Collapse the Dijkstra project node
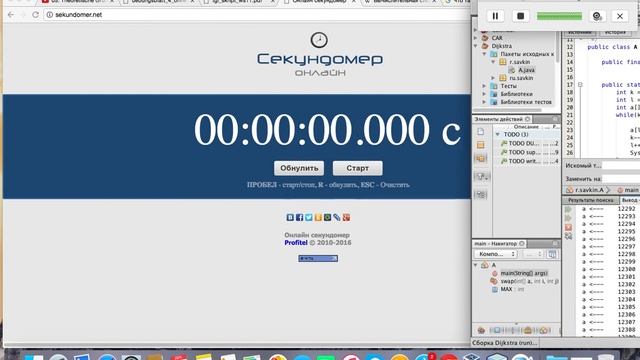 [476, 46]
